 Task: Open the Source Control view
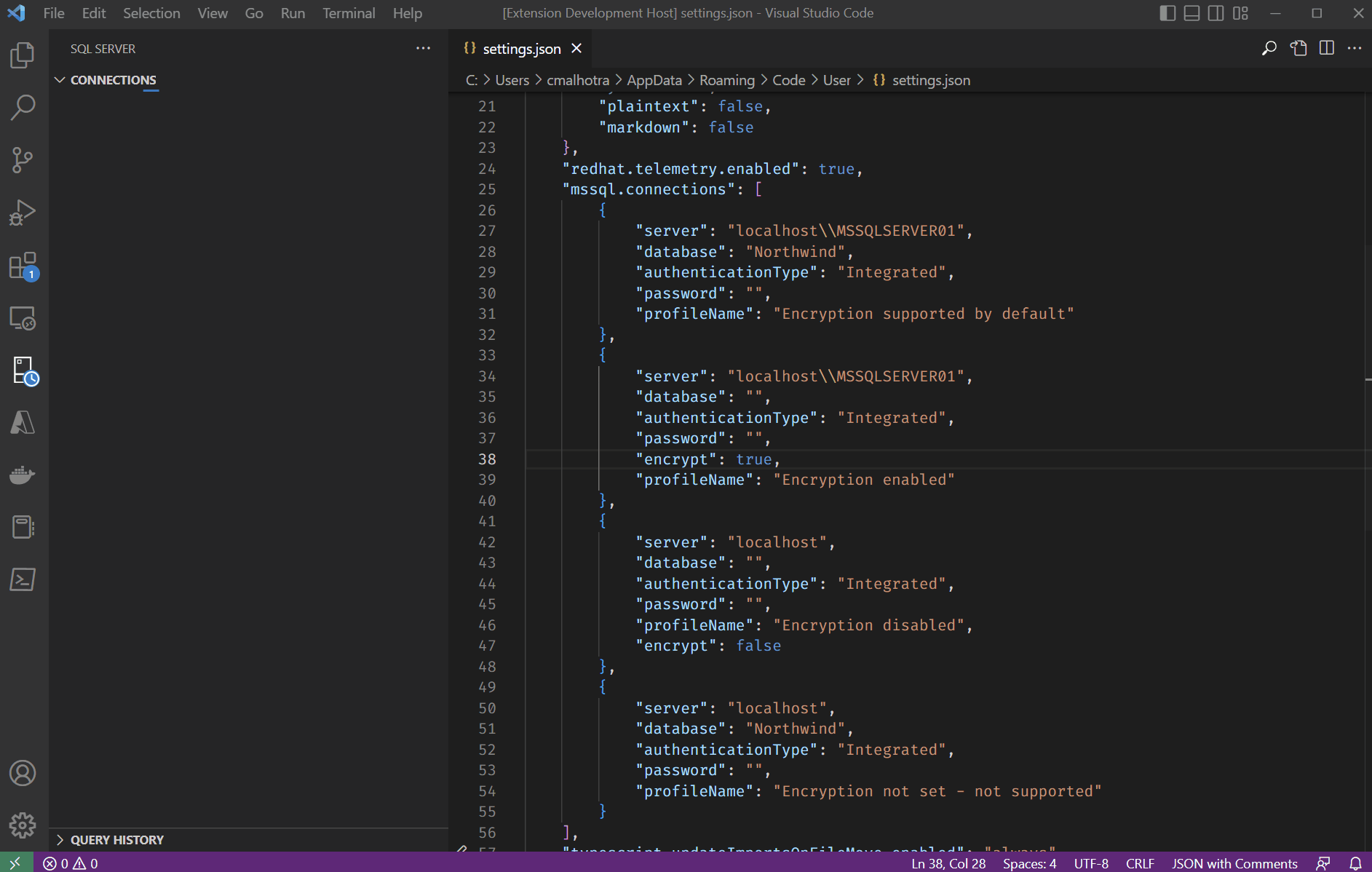point(23,160)
